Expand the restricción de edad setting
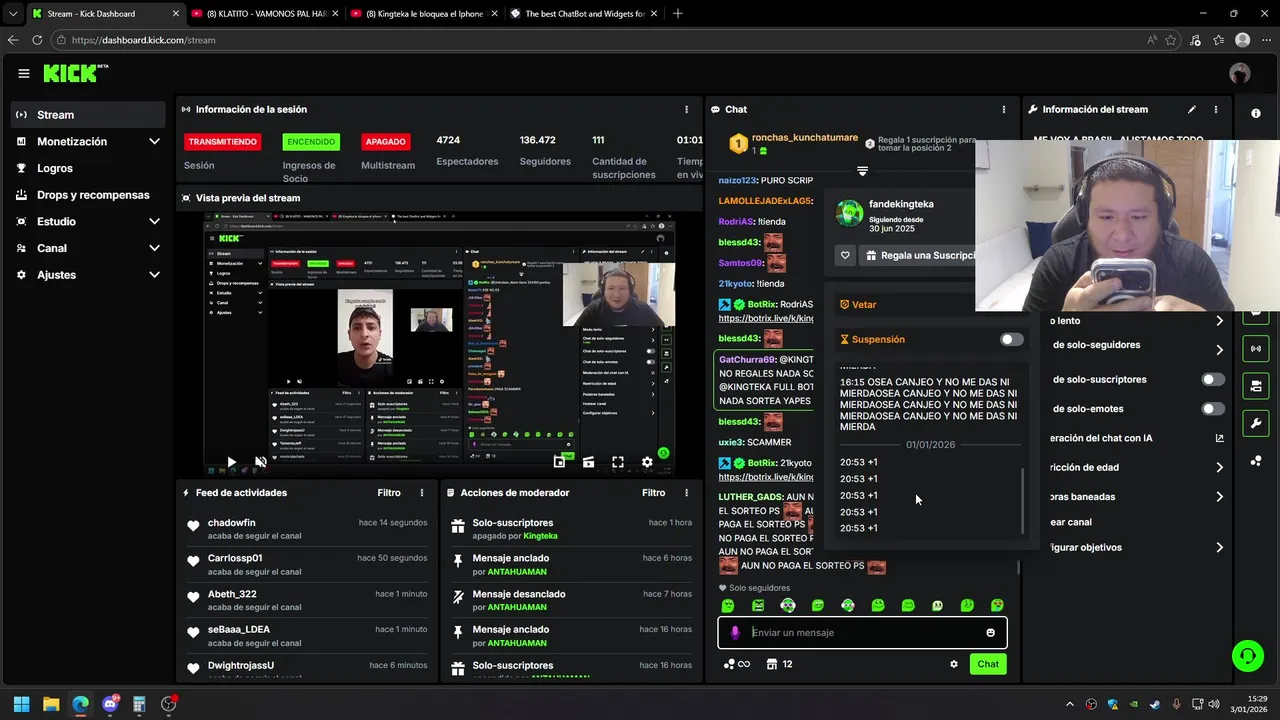This screenshot has width=1280, height=720. (x=1219, y=467)
